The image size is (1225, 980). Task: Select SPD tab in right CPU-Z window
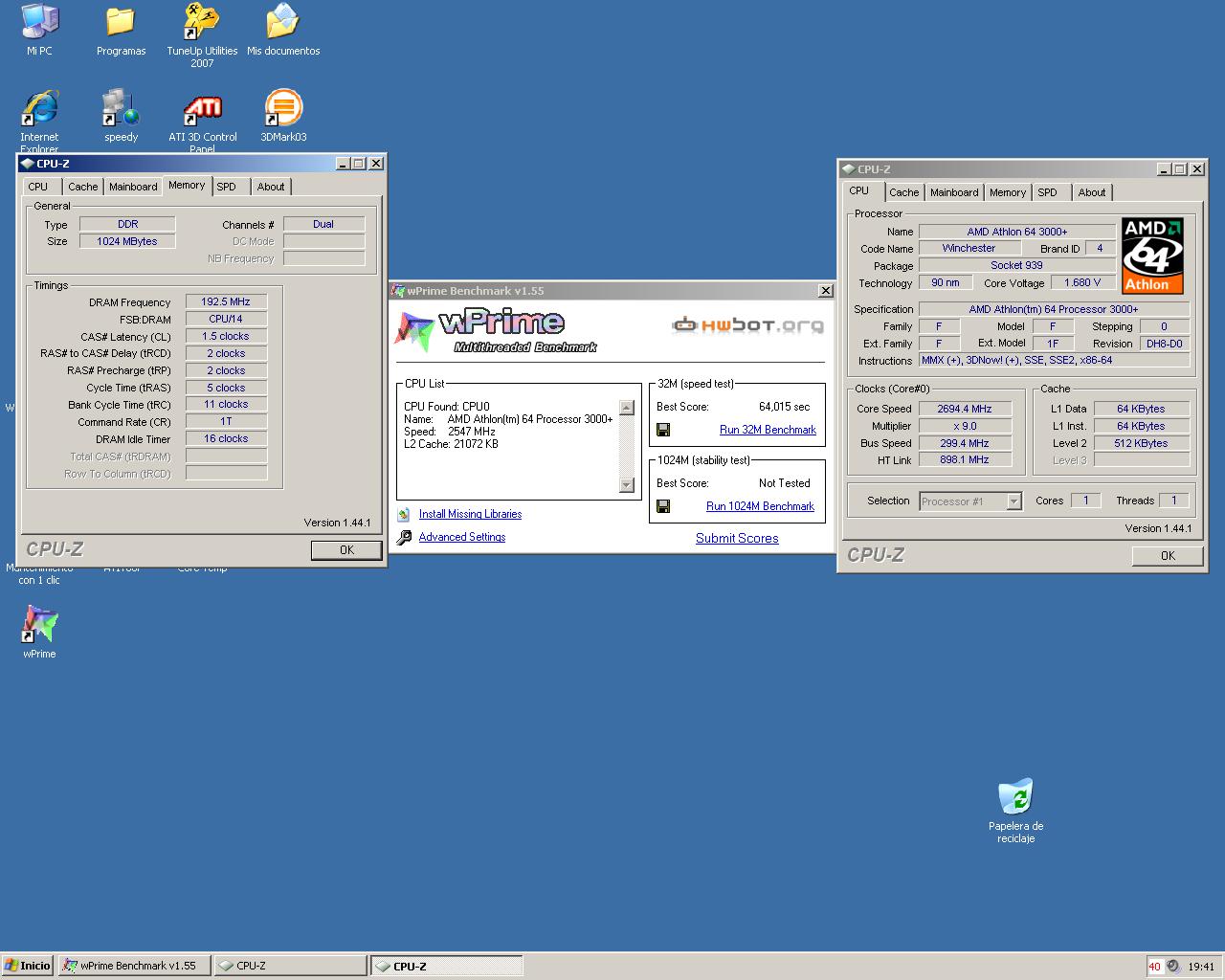click(1048, 192)
